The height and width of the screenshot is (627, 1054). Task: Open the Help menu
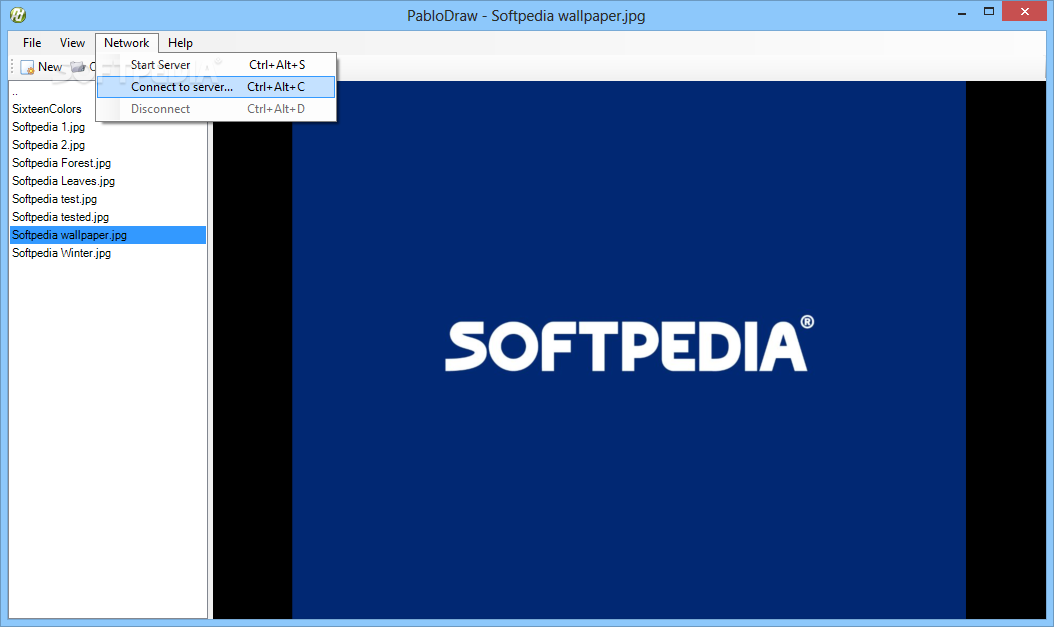pos(180,43)
